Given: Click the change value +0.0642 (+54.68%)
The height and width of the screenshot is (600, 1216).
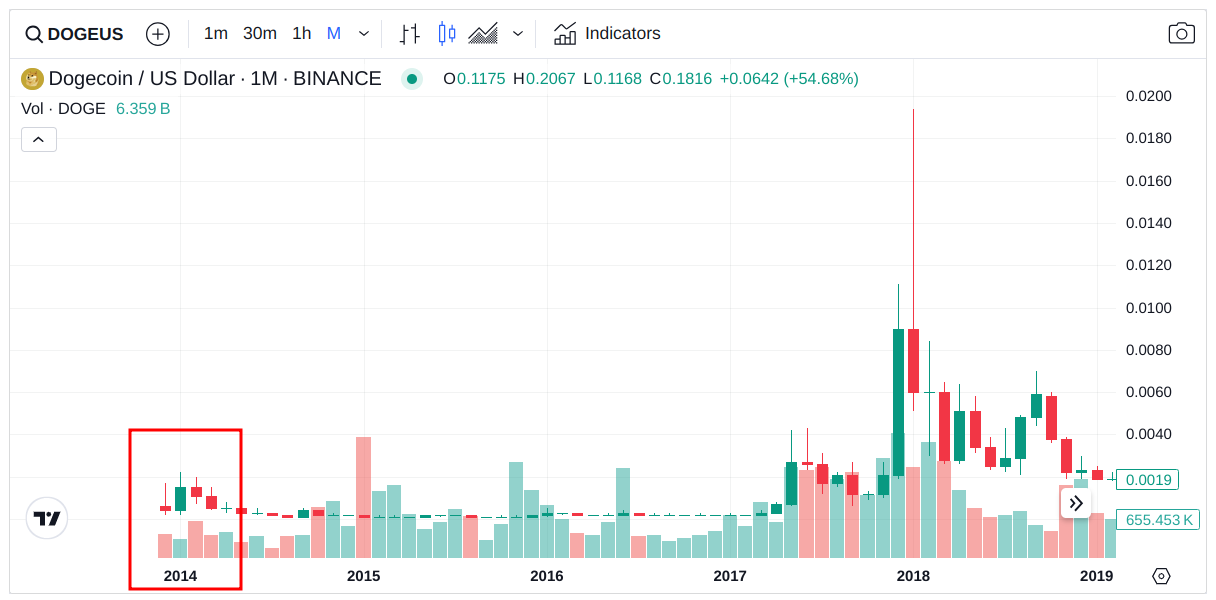Looking at the screenshot, I should 789,79.
